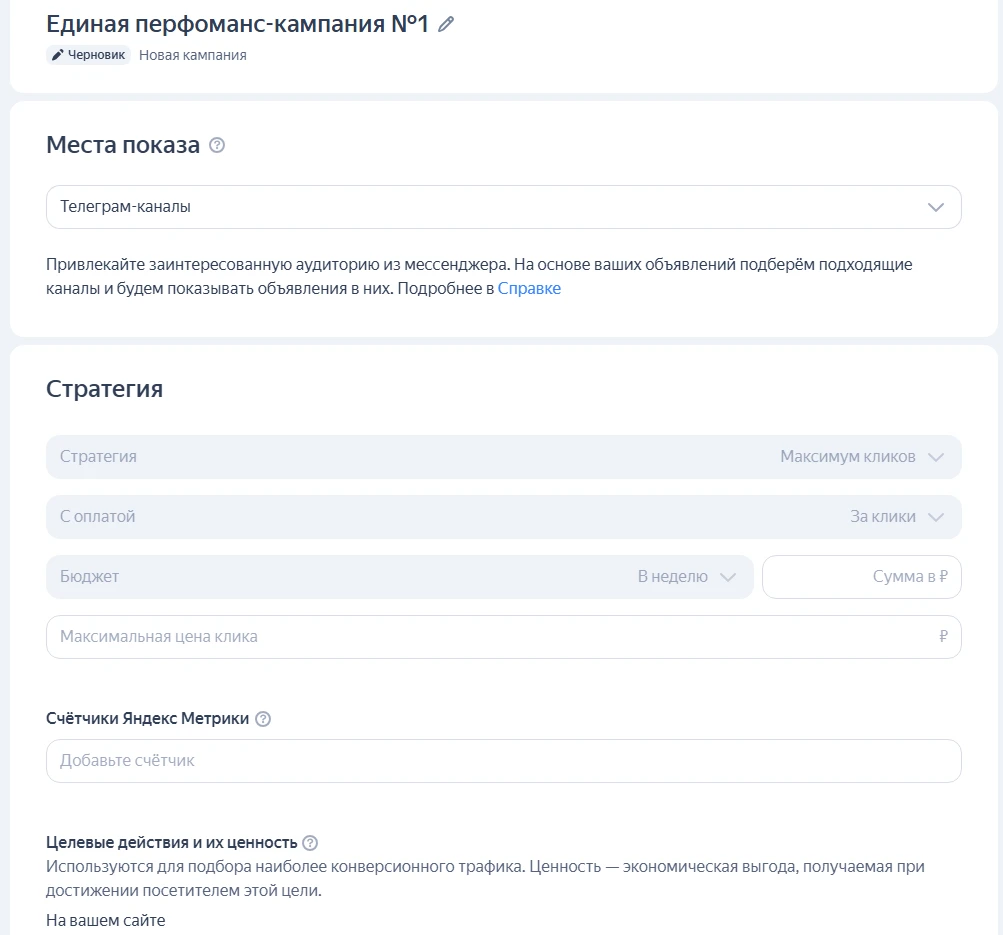Focus the Сумма в ₽ budget field
The height and width of the screenshot is (935, 1003).
click(862, 577)
